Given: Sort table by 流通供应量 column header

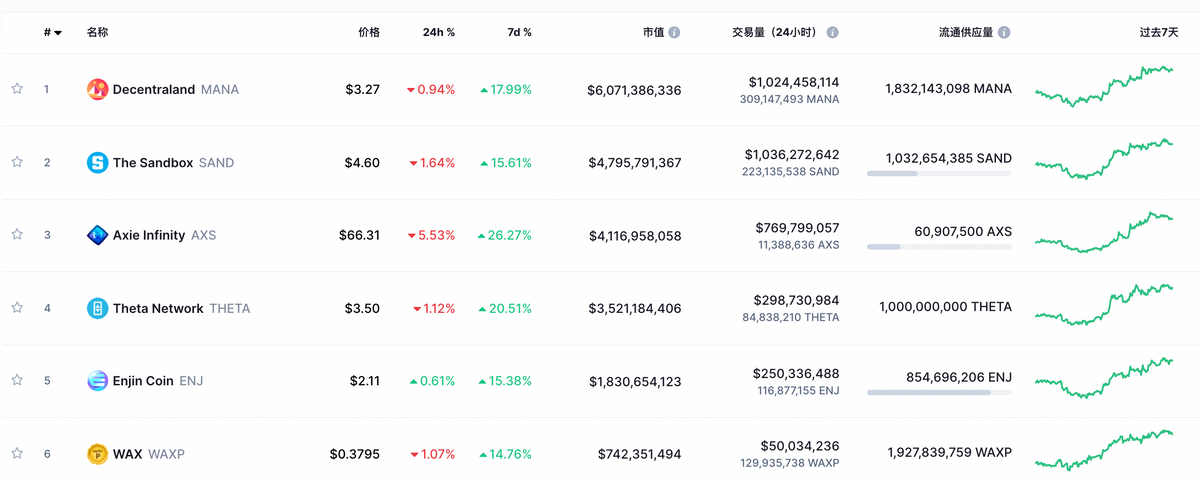Looking at the screenshot, I should 966,32.
